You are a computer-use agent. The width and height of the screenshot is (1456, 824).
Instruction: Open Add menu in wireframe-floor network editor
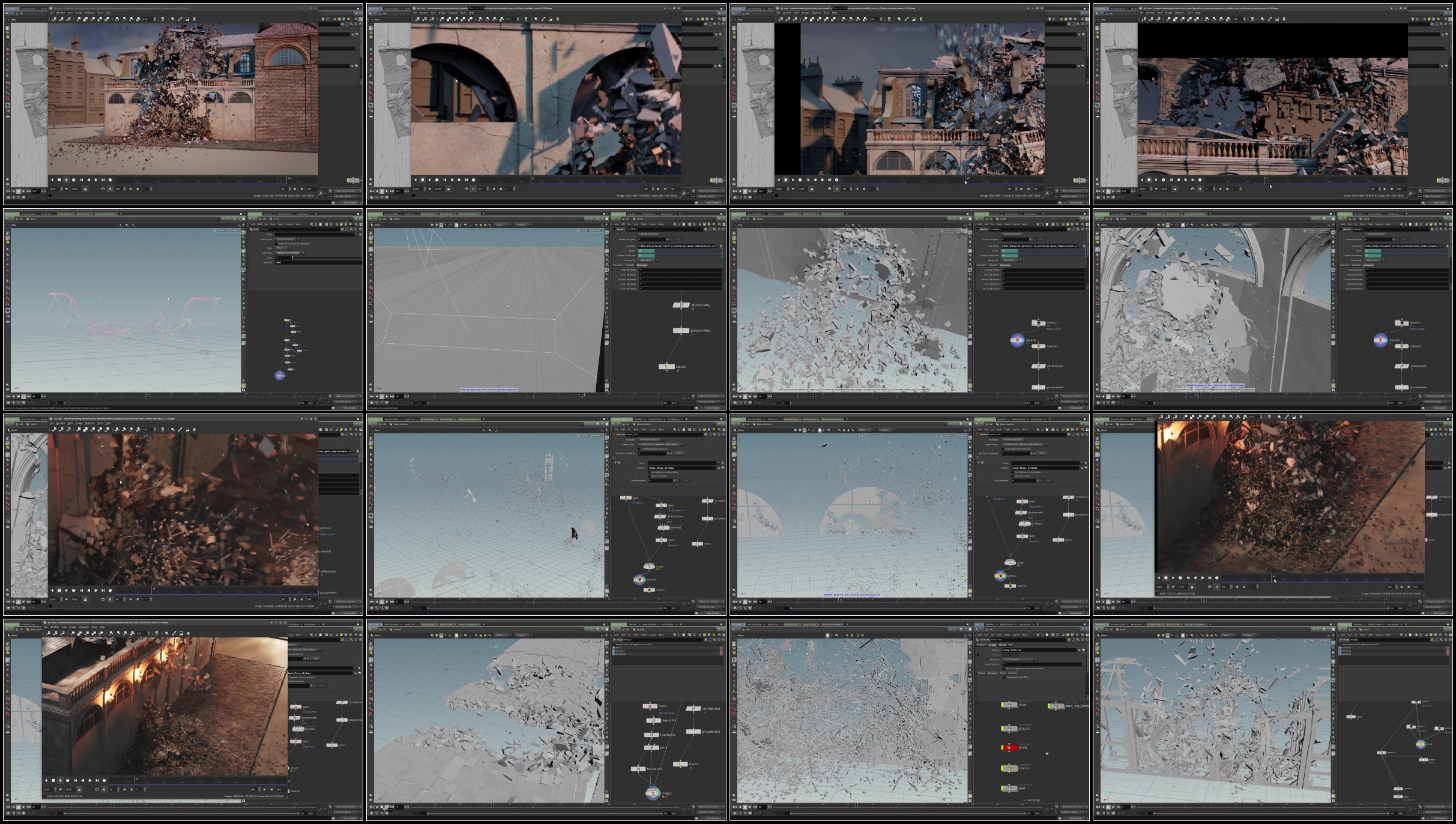click(616, 224)
